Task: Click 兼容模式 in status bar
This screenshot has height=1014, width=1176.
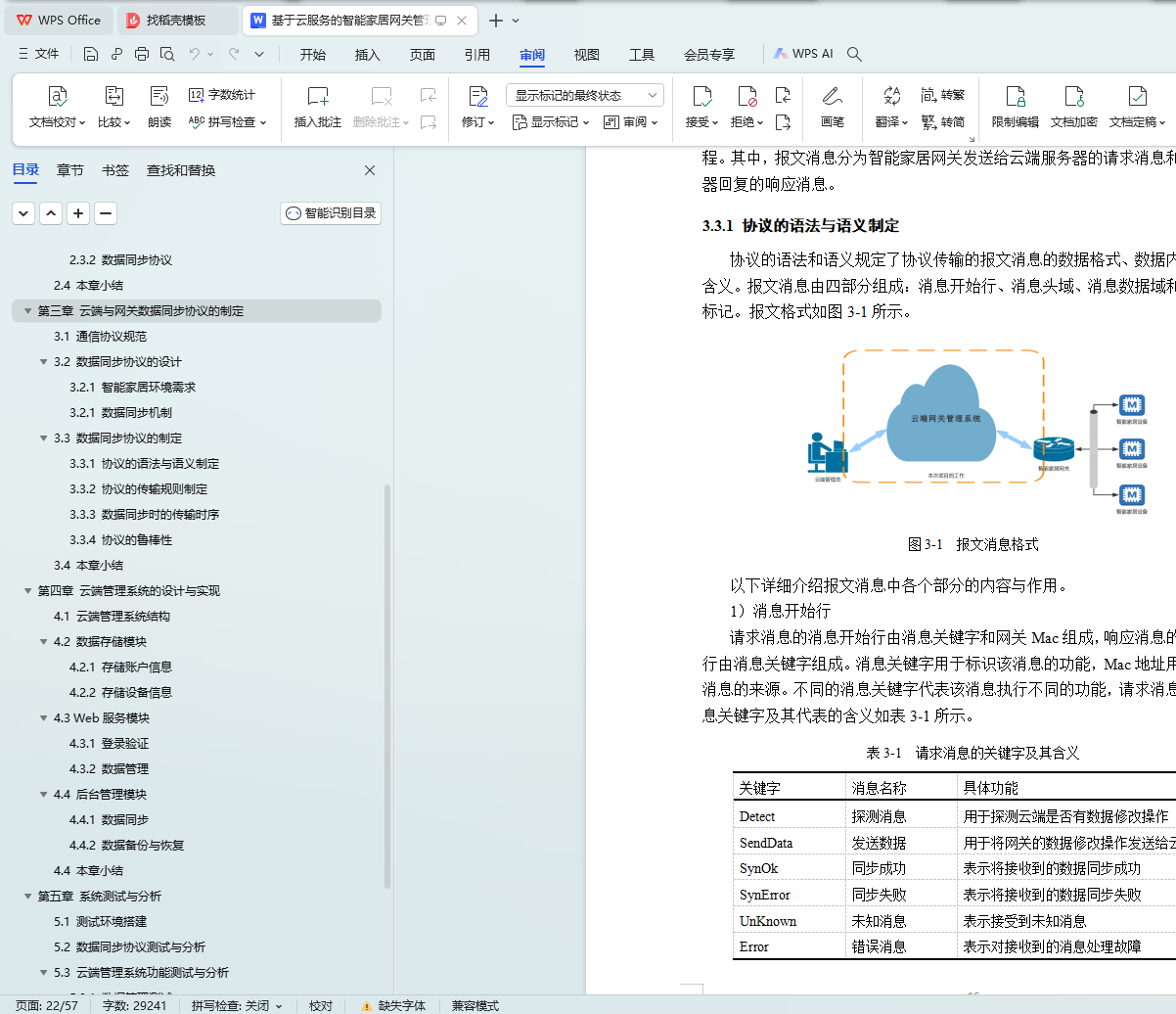Action: tap(475, 1006)
